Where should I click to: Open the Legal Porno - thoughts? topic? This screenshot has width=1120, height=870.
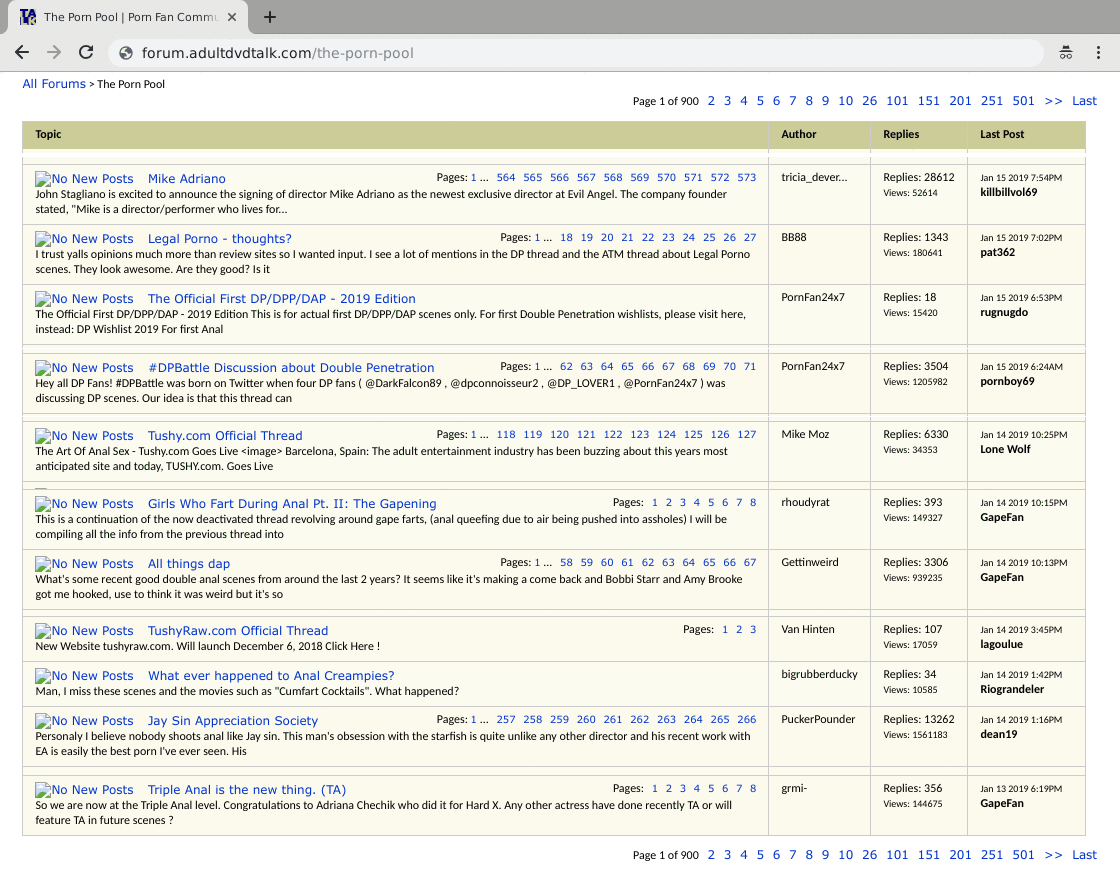click(219, 239)
